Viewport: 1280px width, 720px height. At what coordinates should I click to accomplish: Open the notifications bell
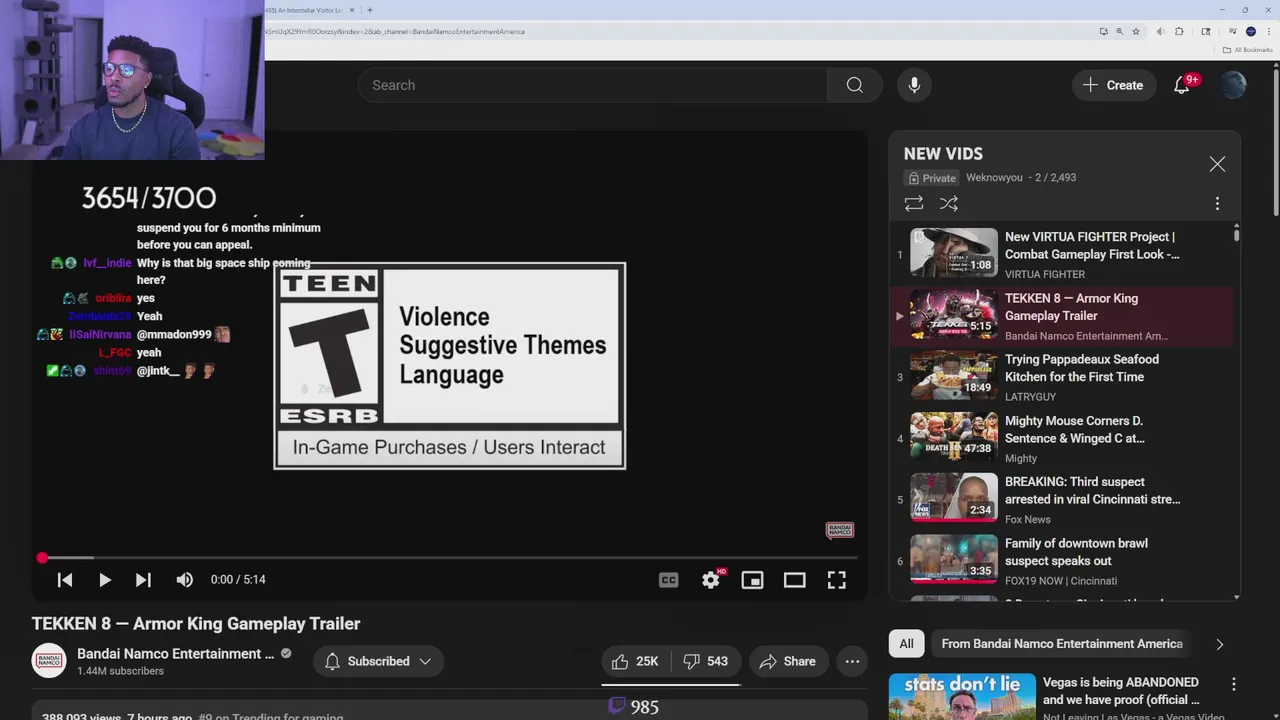pos(1182,85)
